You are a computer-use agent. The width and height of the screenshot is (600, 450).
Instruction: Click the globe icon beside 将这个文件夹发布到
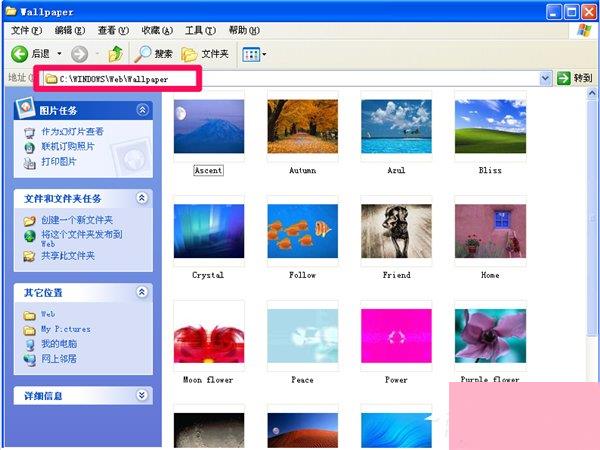point(29,236)
